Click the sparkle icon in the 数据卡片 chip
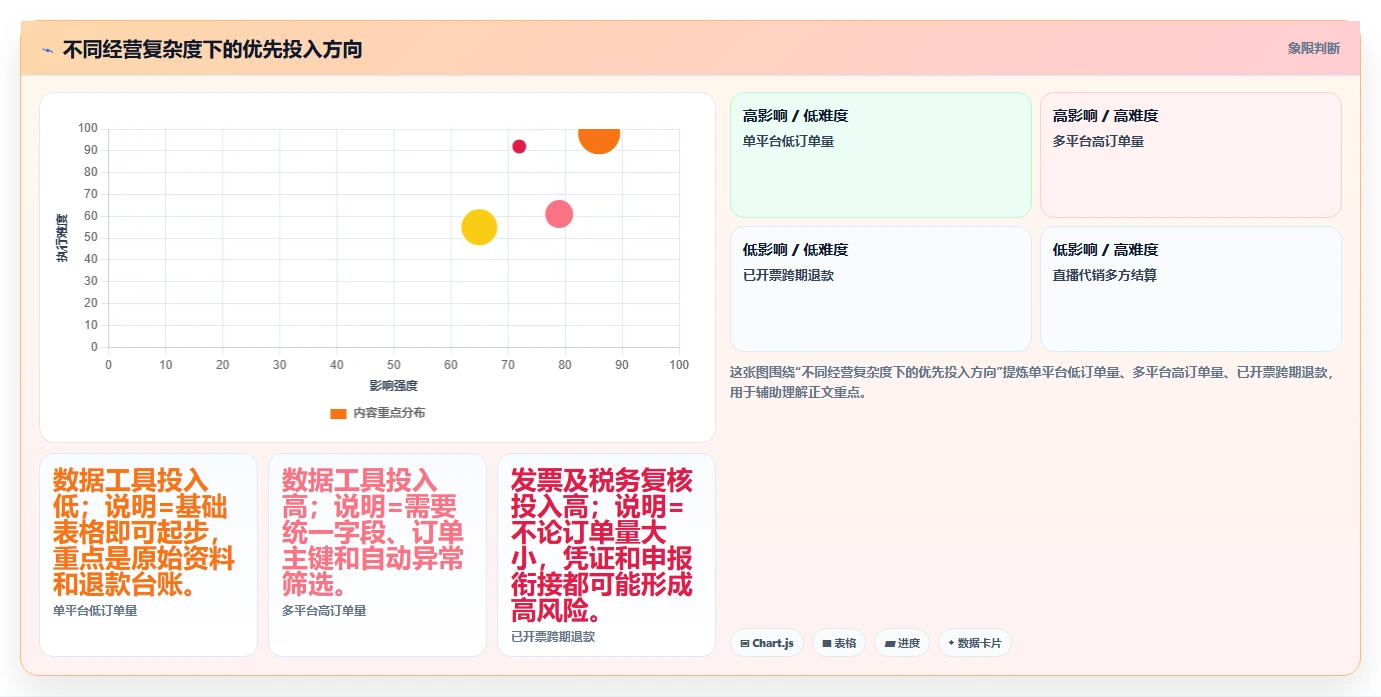Viewport: 1381px width, 697px height. pyautogui.click(x=951, y=643)
